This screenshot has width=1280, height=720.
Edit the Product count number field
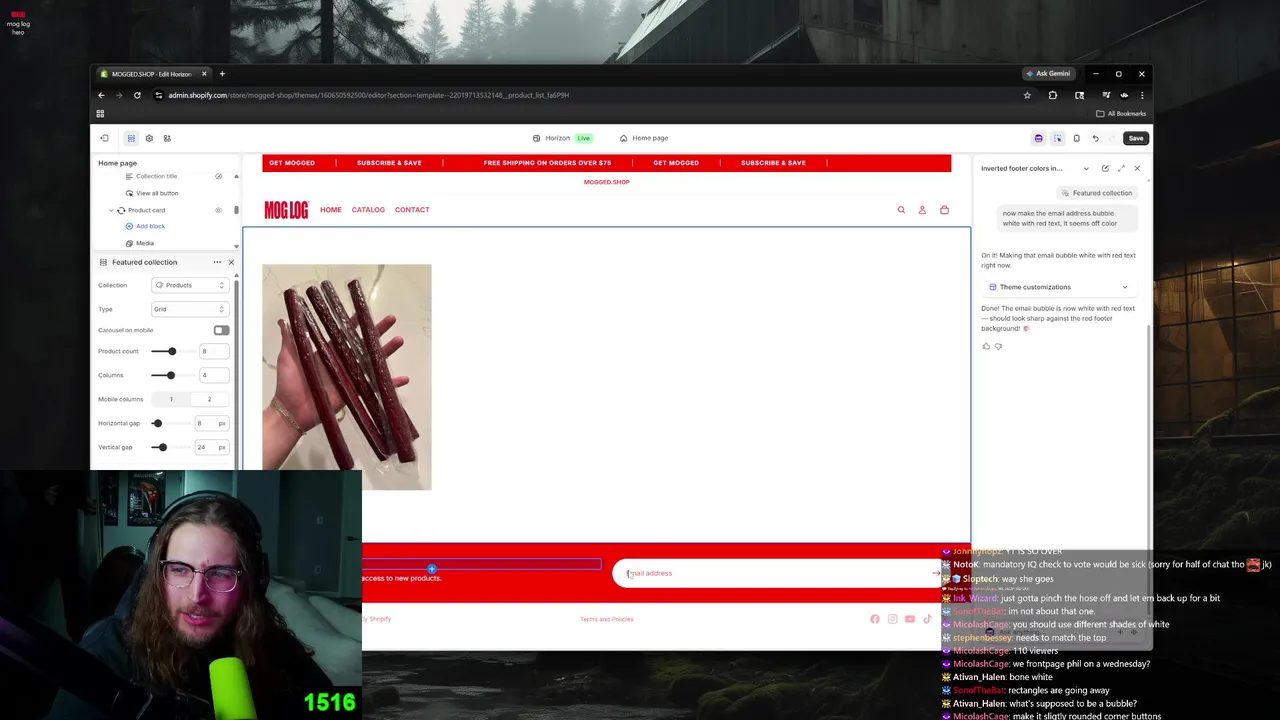(213, 351)
